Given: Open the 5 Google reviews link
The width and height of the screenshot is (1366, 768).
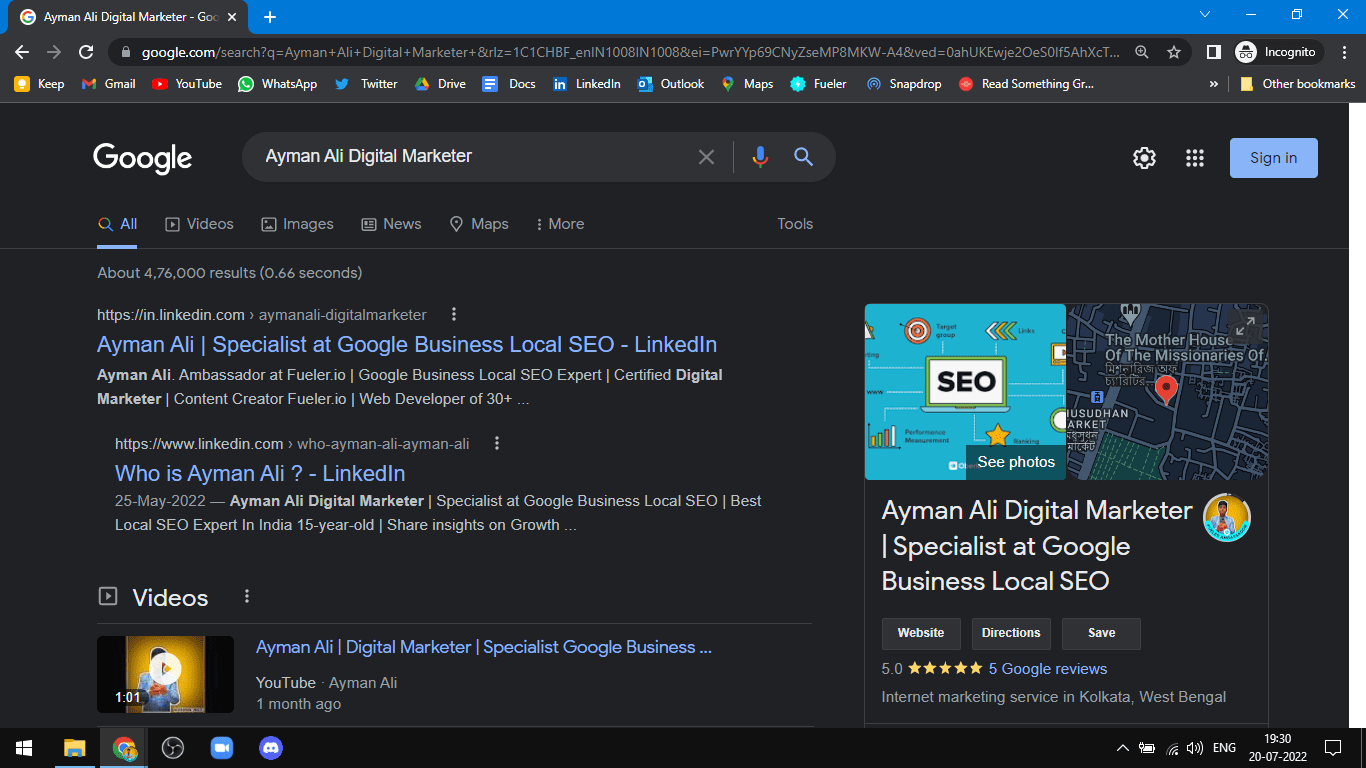Looking at the screenshot, I should [x=1047, y=669].
